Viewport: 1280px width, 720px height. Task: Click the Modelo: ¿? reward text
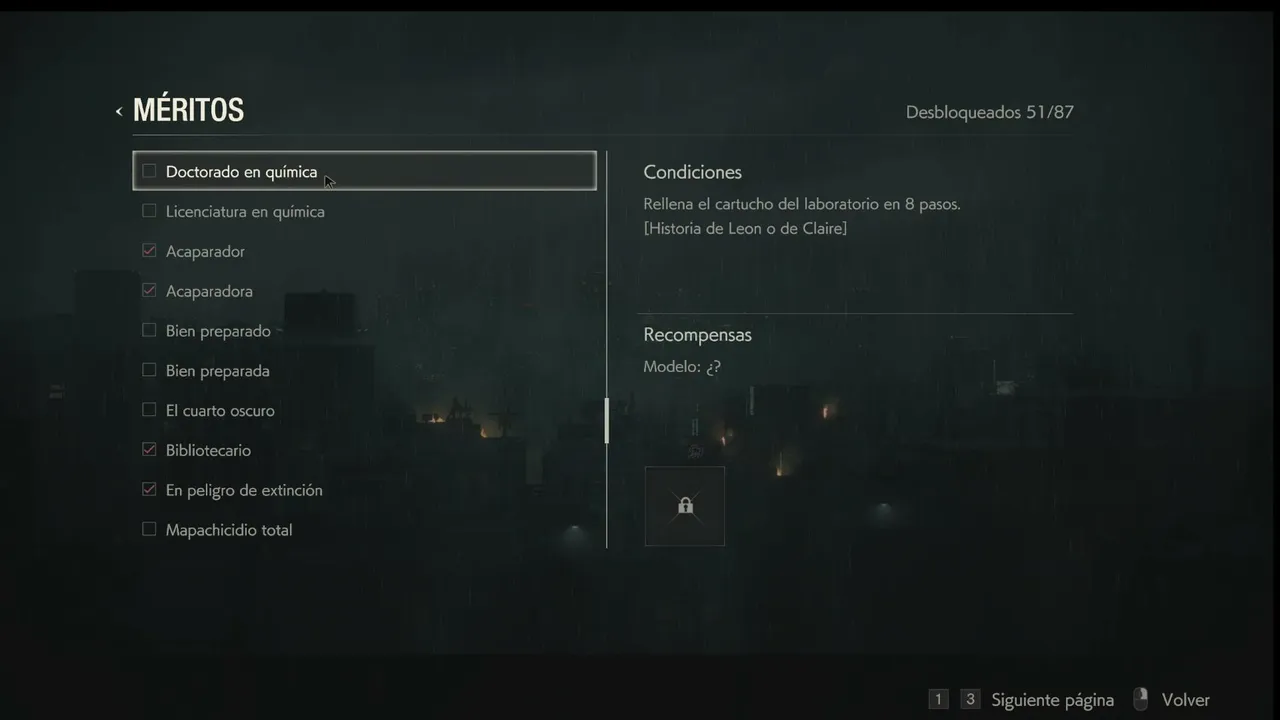(x=682, y=367)
